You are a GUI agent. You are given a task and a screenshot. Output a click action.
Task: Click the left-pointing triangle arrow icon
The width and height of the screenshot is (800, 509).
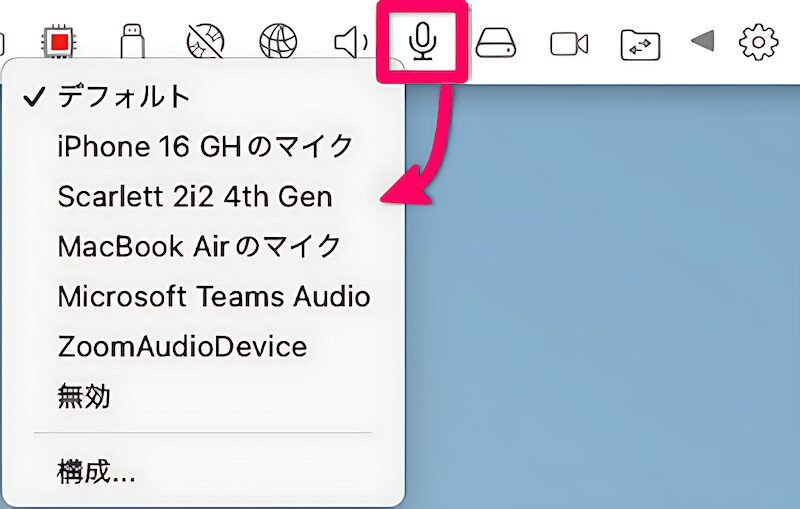703,41
